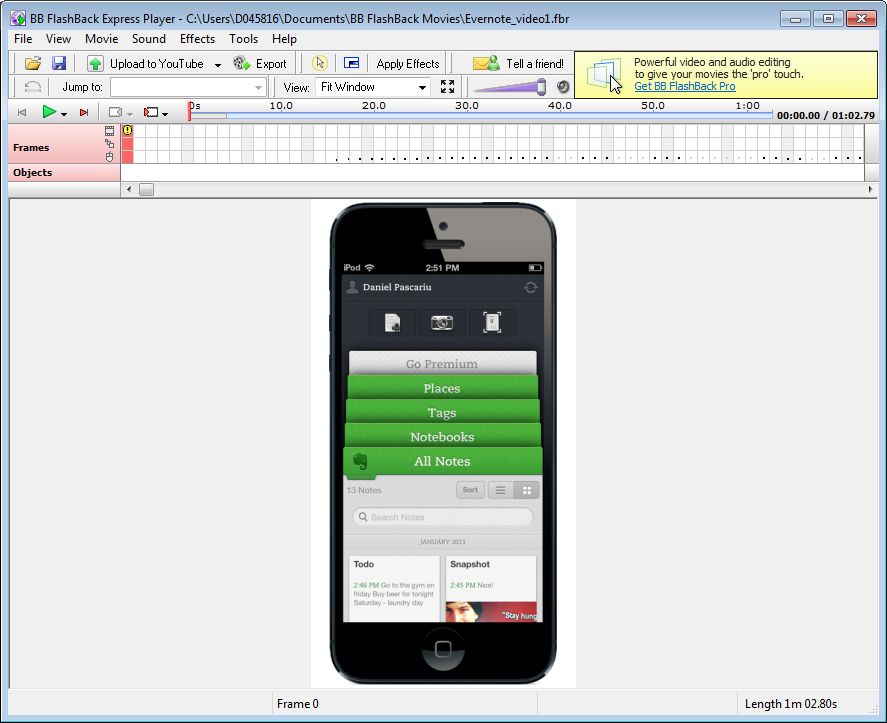Select the Frames track label
Viewport: 887px width, 723px height.
(x=31, y=147)
